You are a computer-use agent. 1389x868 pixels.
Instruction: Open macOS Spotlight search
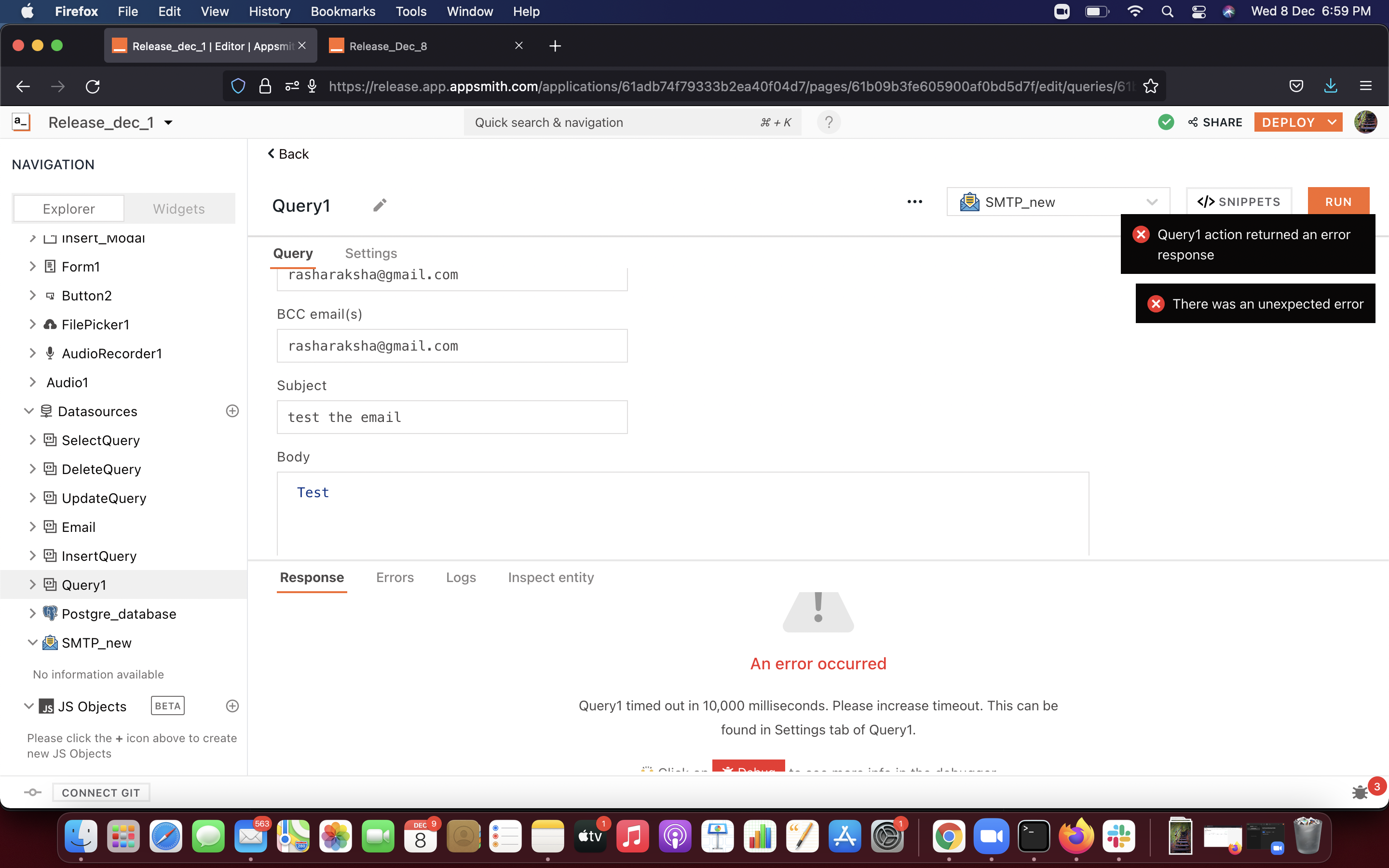(x=1167, y=12)
